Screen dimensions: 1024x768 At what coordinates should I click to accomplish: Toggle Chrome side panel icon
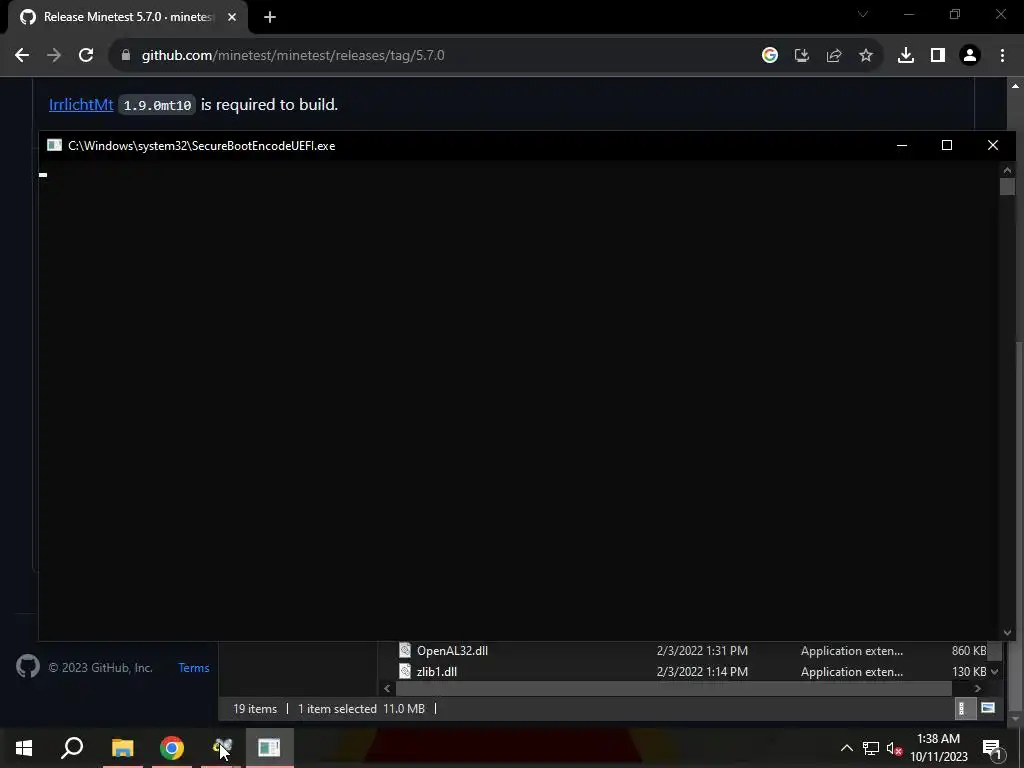pyautogui.click(x=938, y=56)
